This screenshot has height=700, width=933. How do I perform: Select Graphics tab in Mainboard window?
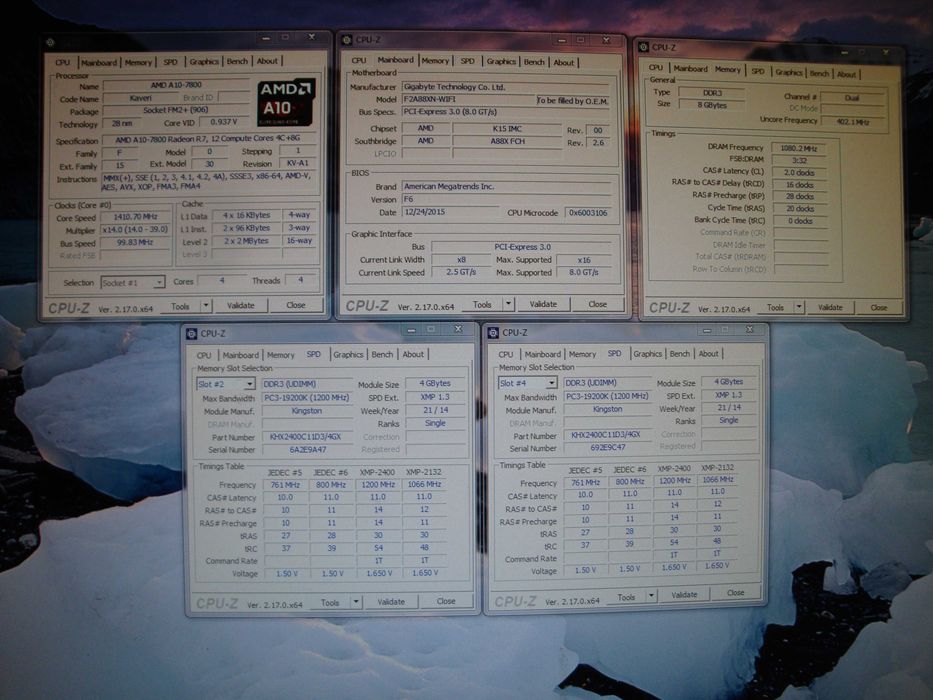pyautogui.click(x=501, y=61)
